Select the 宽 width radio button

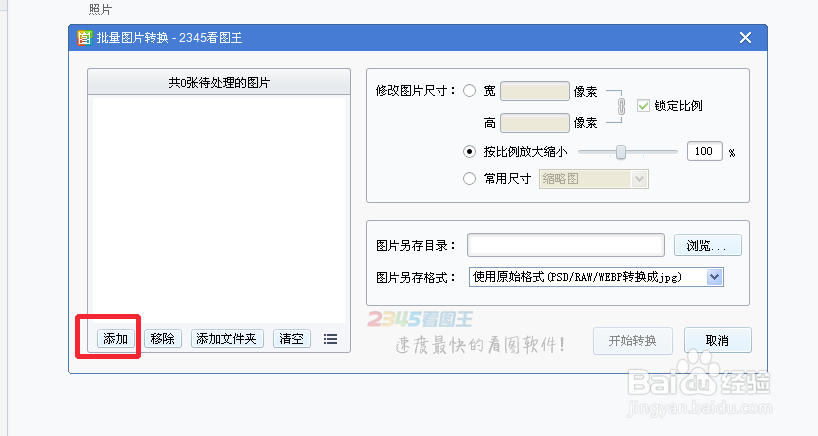point(470,91)
